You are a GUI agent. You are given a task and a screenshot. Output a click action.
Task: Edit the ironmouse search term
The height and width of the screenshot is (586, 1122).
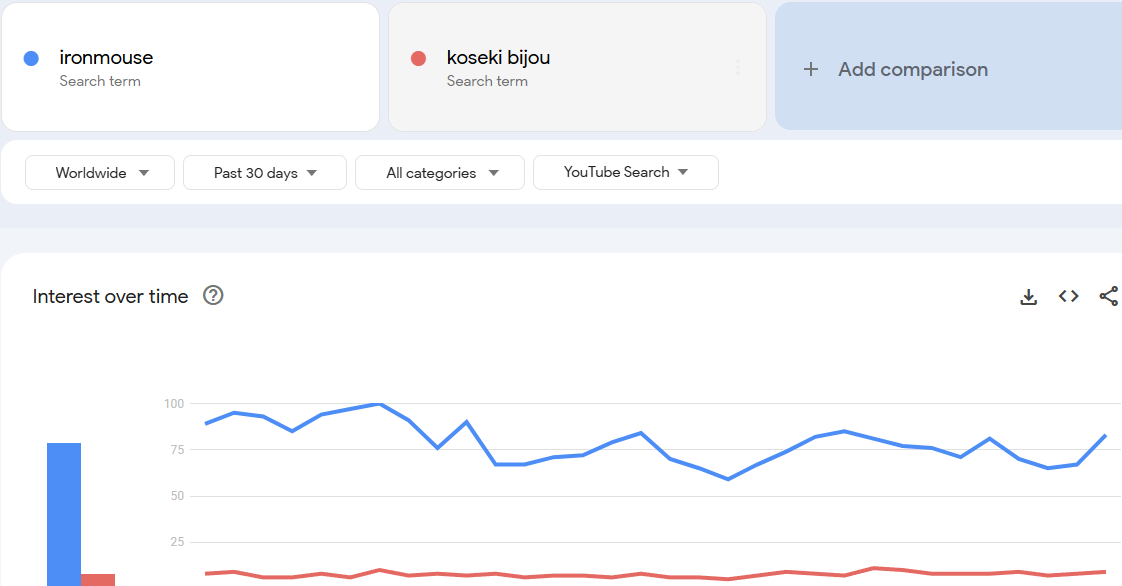click(x=106, y=58)
